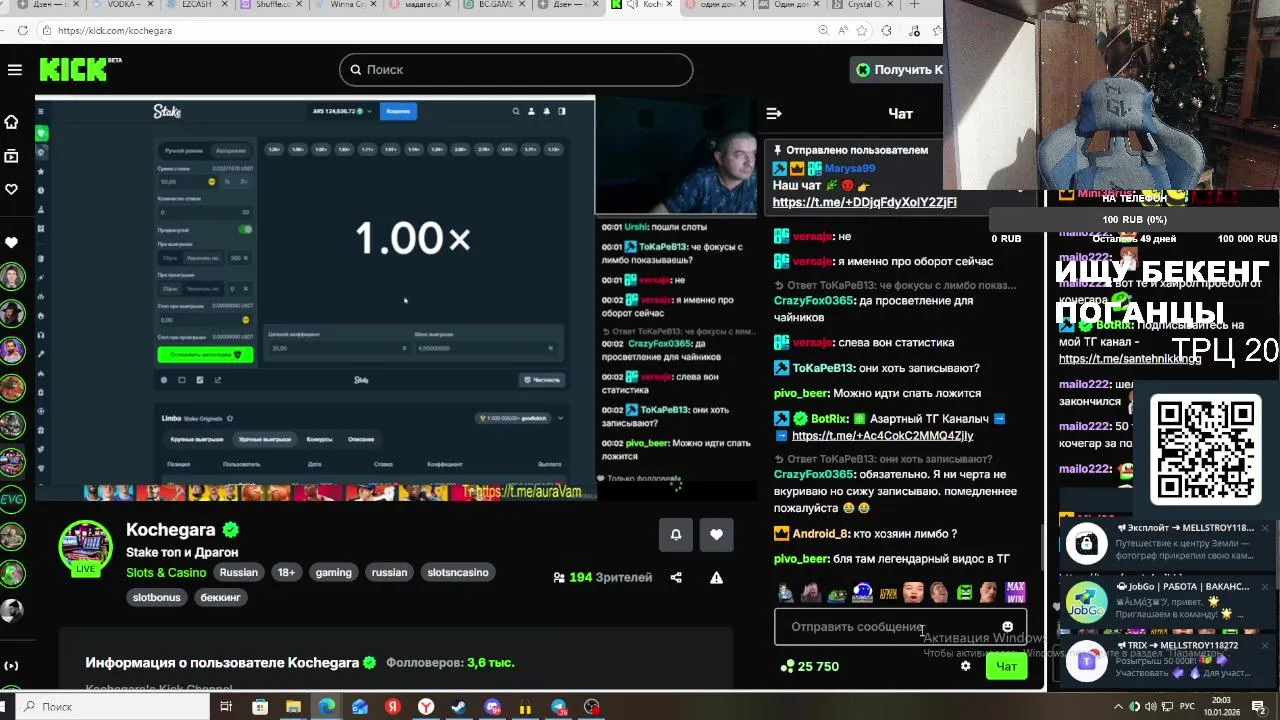The height and width of the screenshot is (720, 1280).
Task: Open Telegram from the taskbar
Action: pos(558,707)
